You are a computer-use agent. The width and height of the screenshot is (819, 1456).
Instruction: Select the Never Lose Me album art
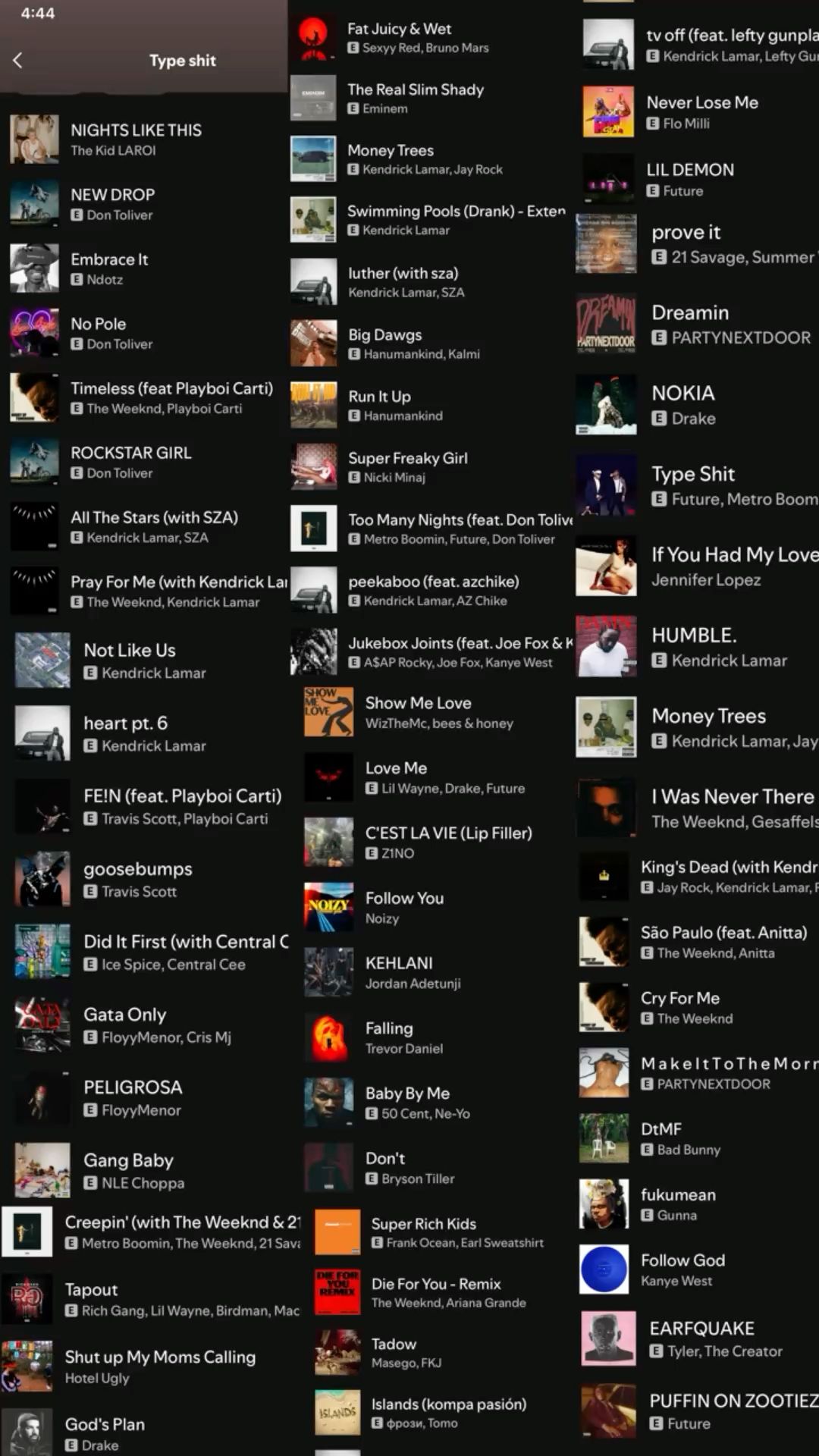[x=608, y=111]
